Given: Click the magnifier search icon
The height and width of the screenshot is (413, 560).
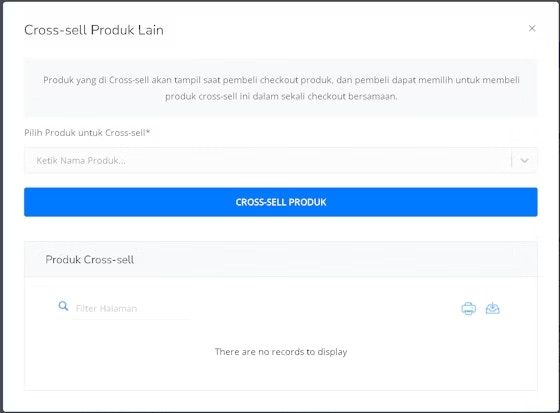Looking at the screenshot, I should (x=63, y=306).
